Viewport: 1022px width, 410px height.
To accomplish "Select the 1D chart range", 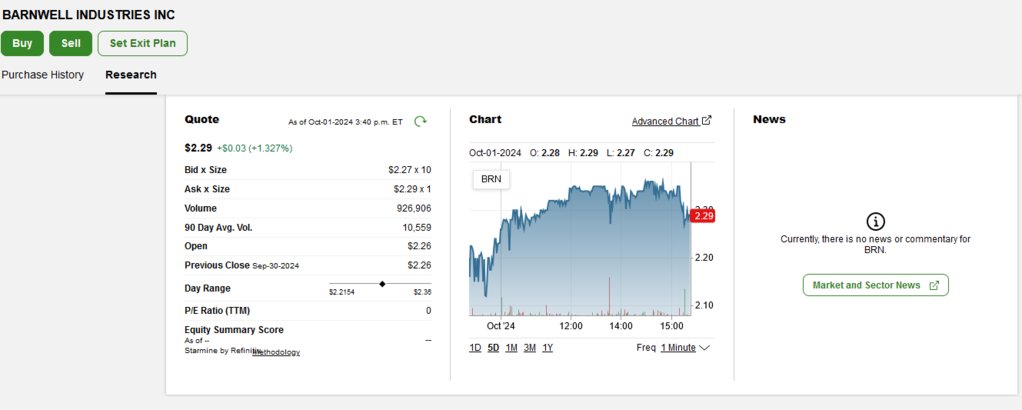I will coord(475,348).
